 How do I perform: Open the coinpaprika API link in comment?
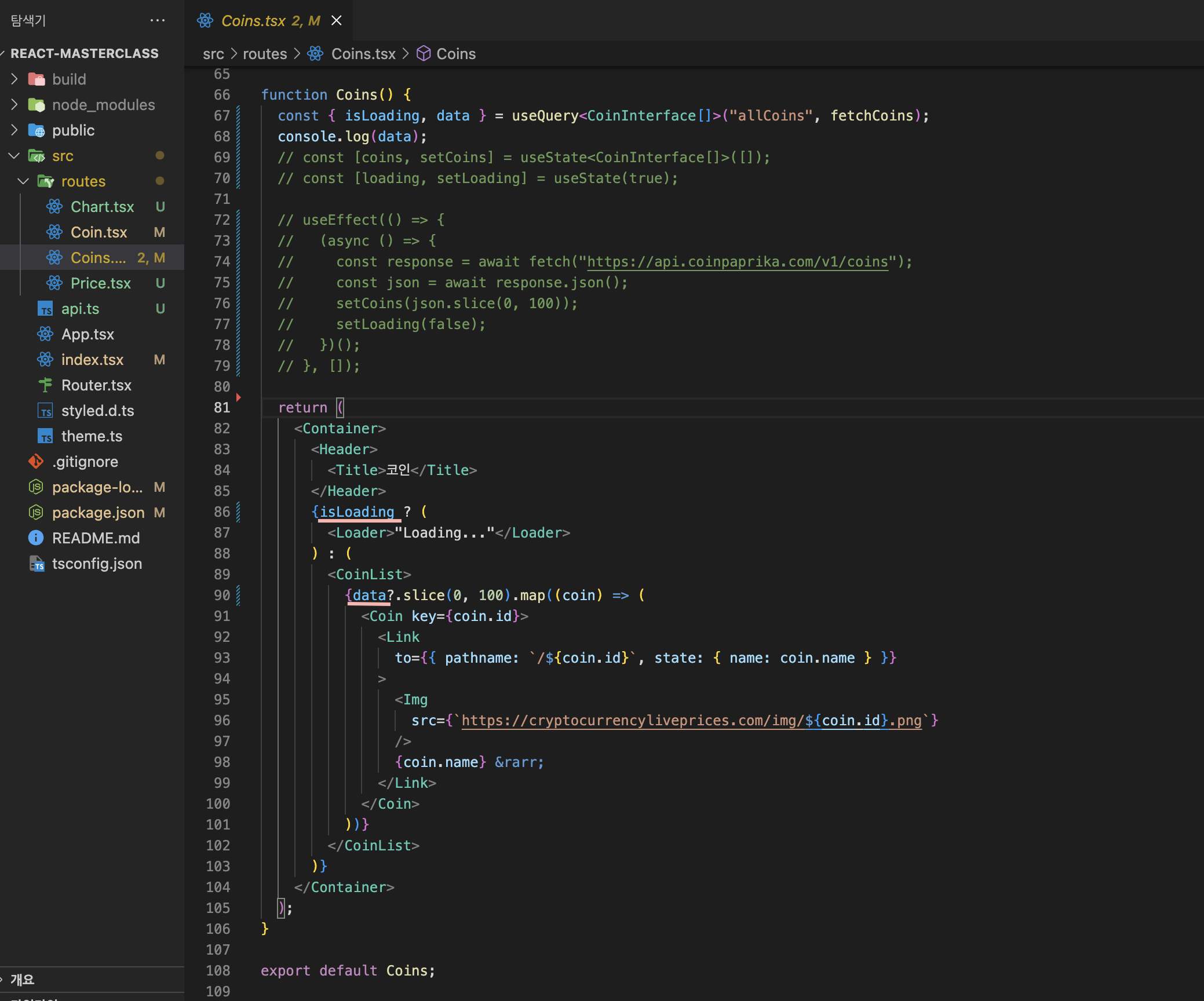coord(737,262)
